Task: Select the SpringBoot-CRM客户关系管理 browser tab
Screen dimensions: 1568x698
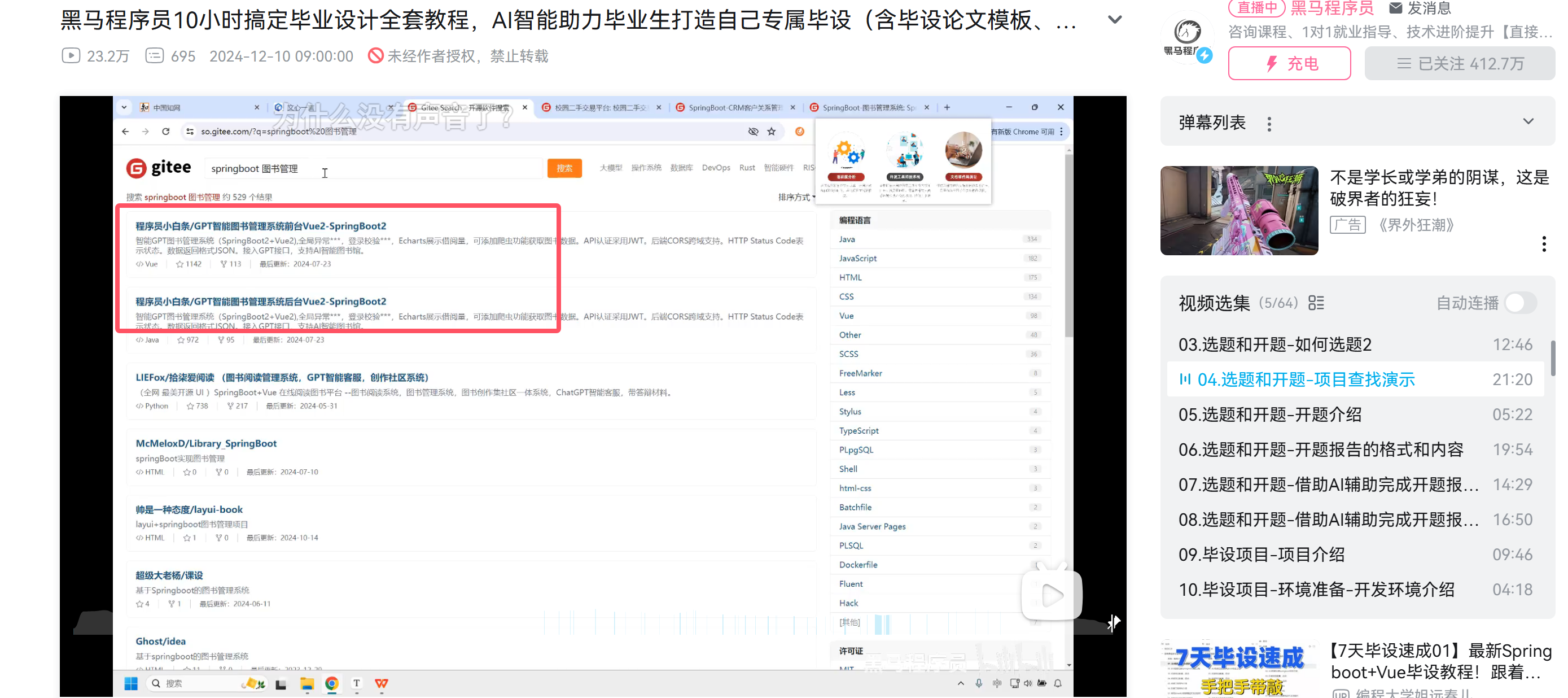Action: click(x=735, y=107)
